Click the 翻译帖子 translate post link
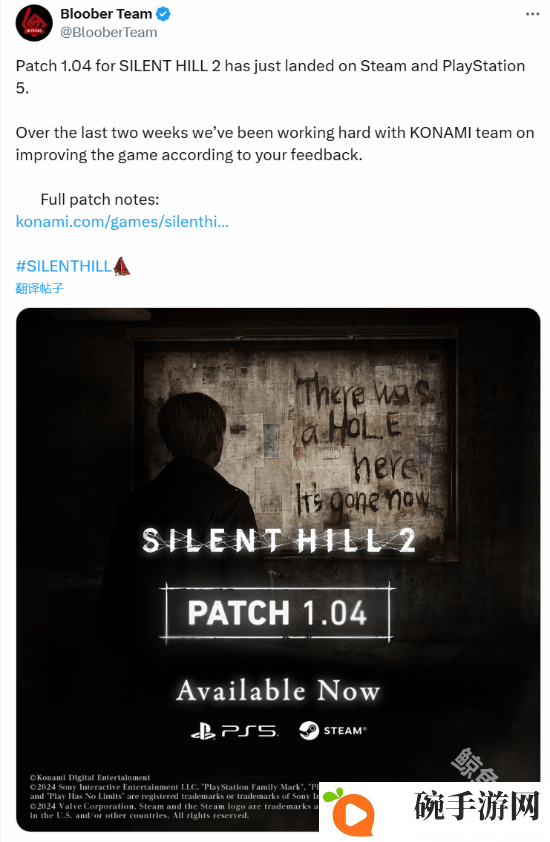 pos(40,288)
